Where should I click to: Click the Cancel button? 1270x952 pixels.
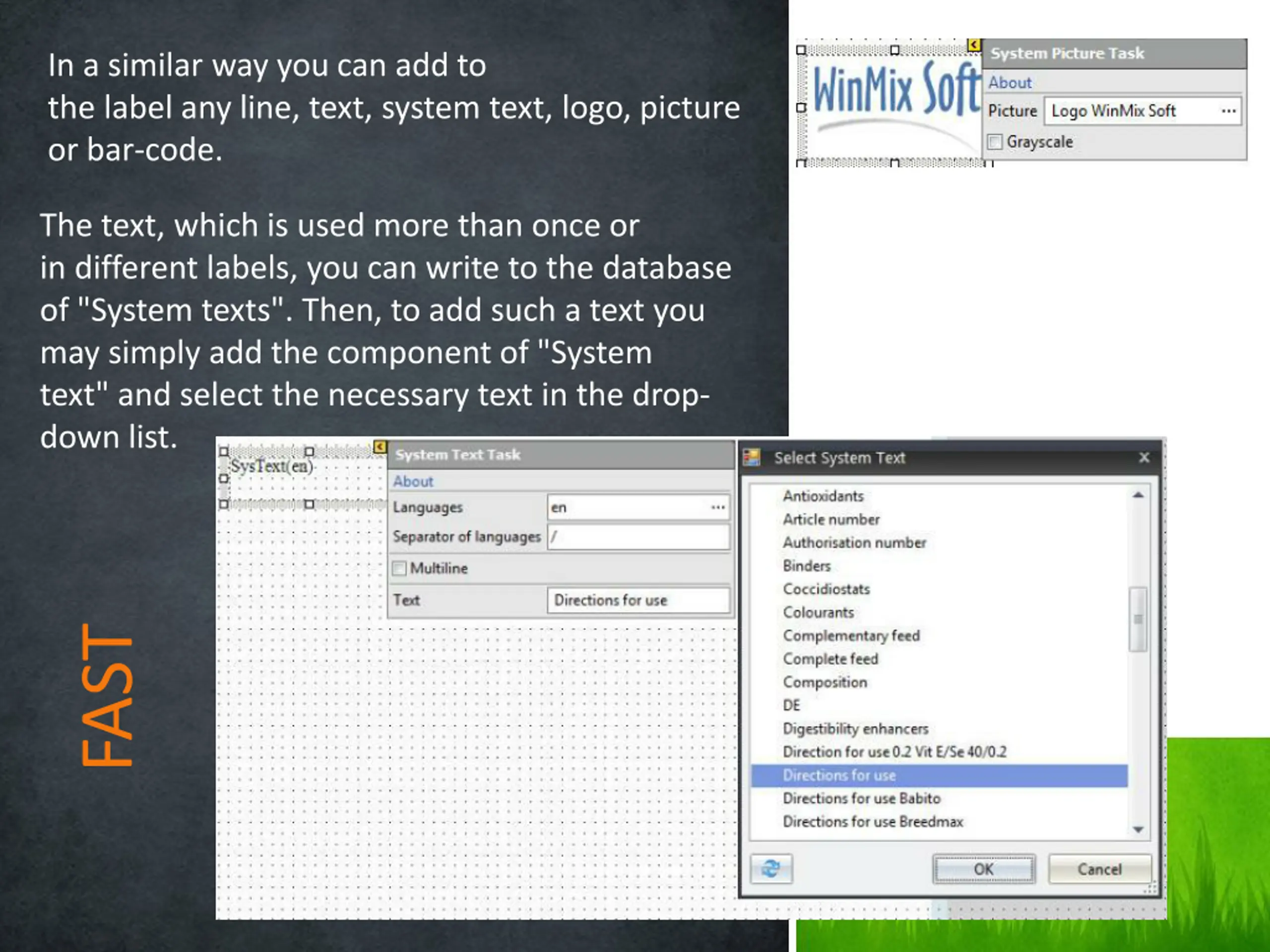[x=1099, y=869]
